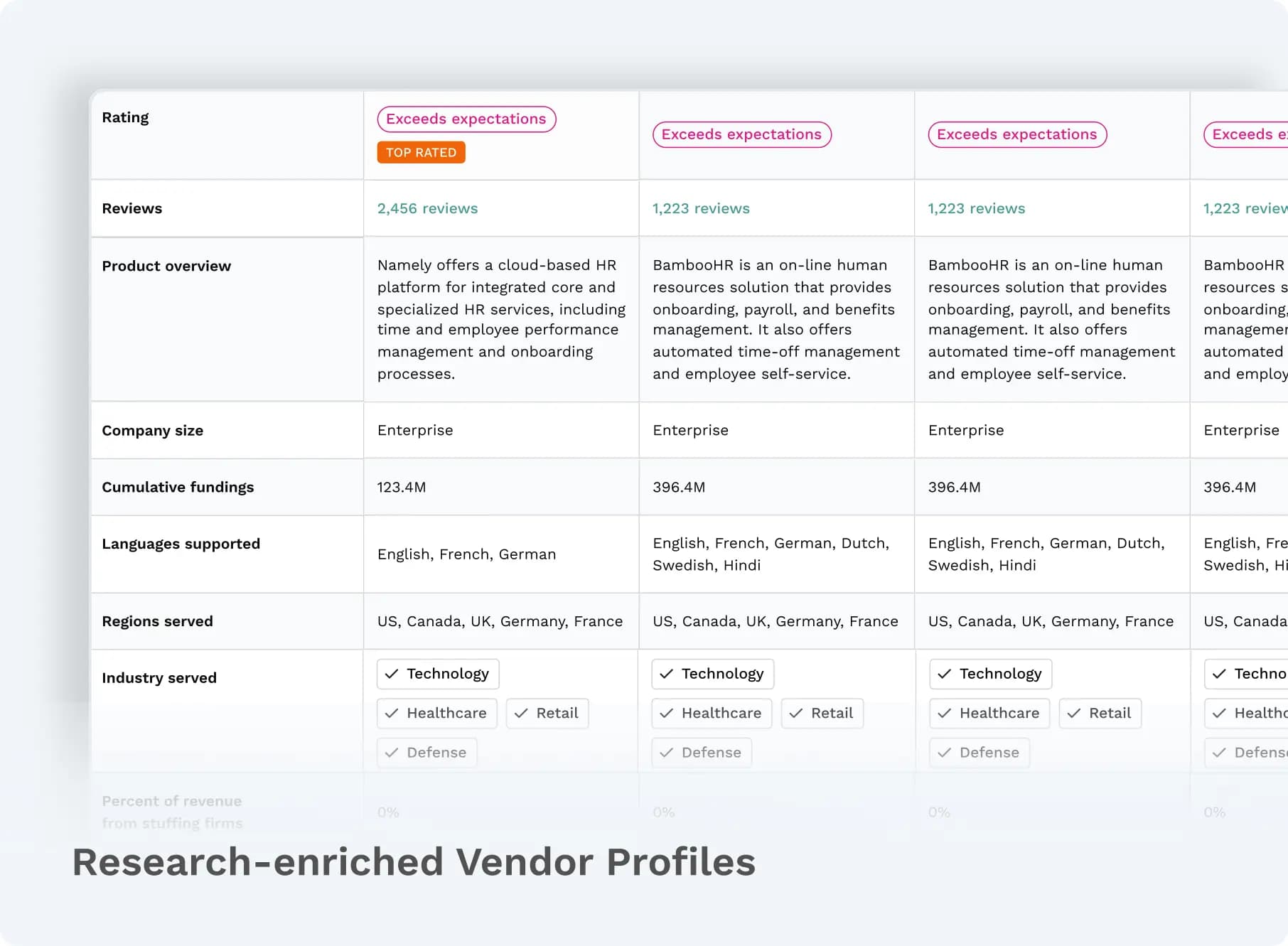Screen dimensions: 1288x946
Task: Click the checkmark in the third vendor's Retail chip
Action: coord(1073,713)
